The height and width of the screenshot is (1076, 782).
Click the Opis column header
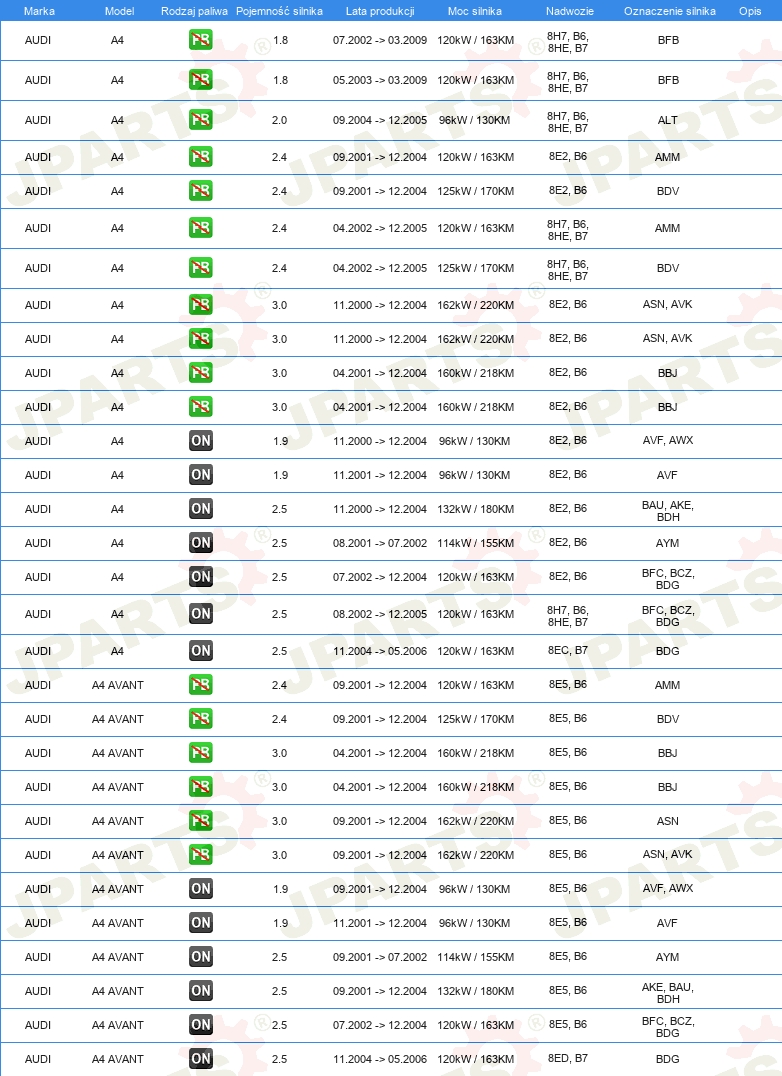pyautogui.click(x=750, y=11)
